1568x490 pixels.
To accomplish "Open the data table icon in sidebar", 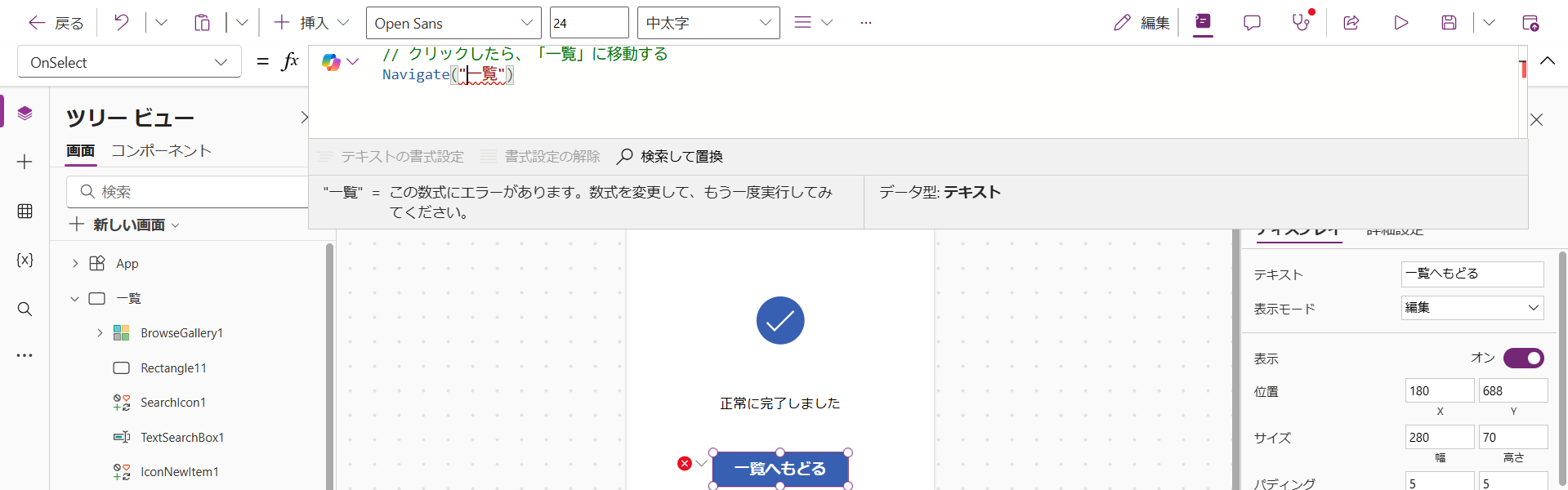I will (x=25, y=212).
